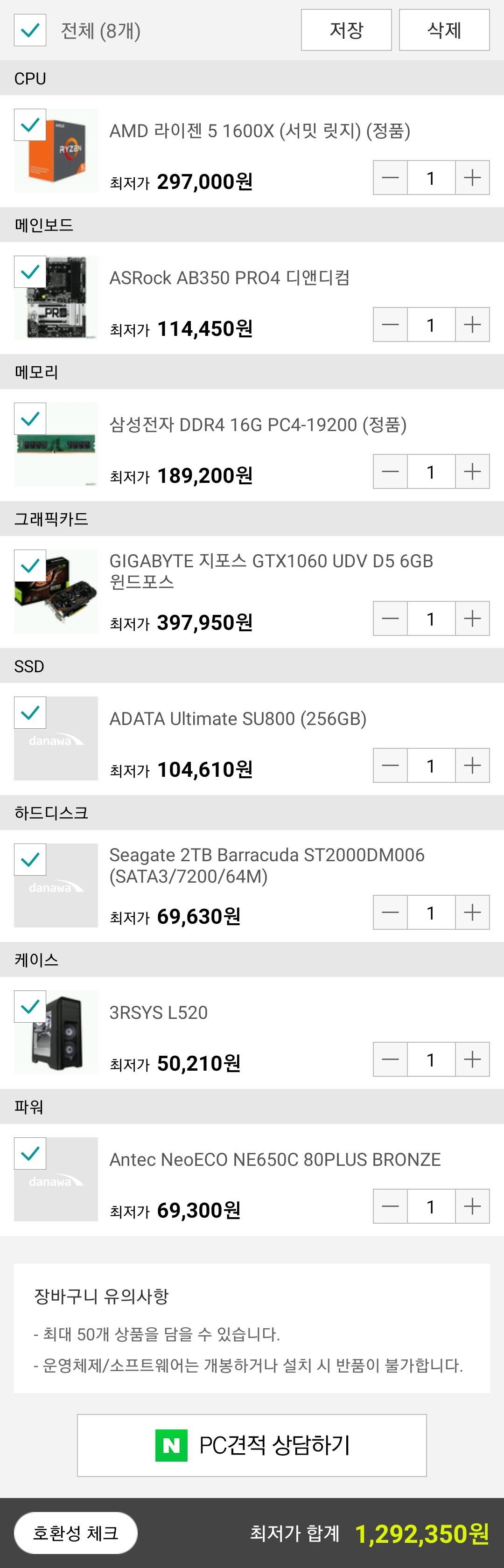The width and height of the screenshot is (504, 1568).
Task: Run the 호환성 체크 compatibility check
Action: [76, 1533]
